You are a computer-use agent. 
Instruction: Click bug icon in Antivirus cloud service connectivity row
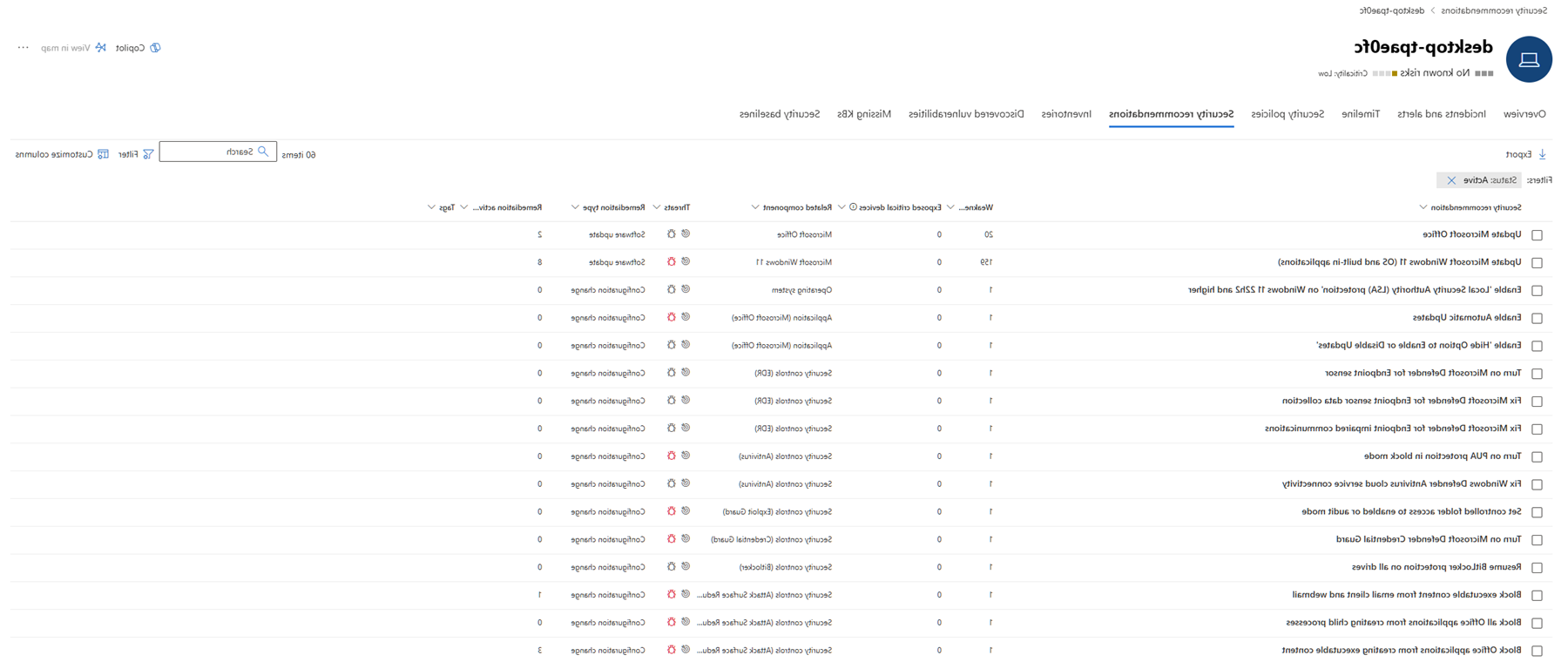point(671,484)
